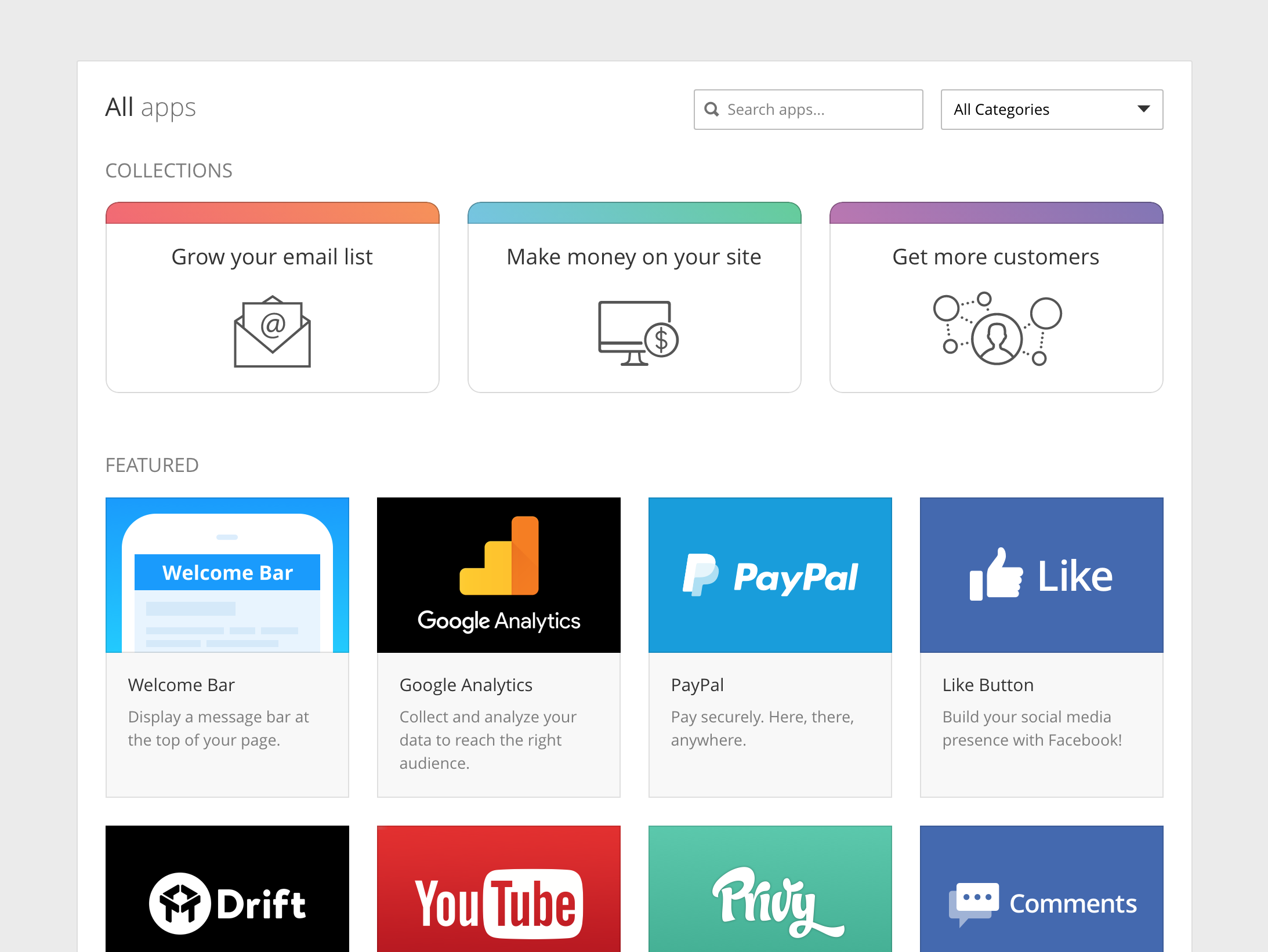Click the Google Analytics logo image

click(499, 575)
